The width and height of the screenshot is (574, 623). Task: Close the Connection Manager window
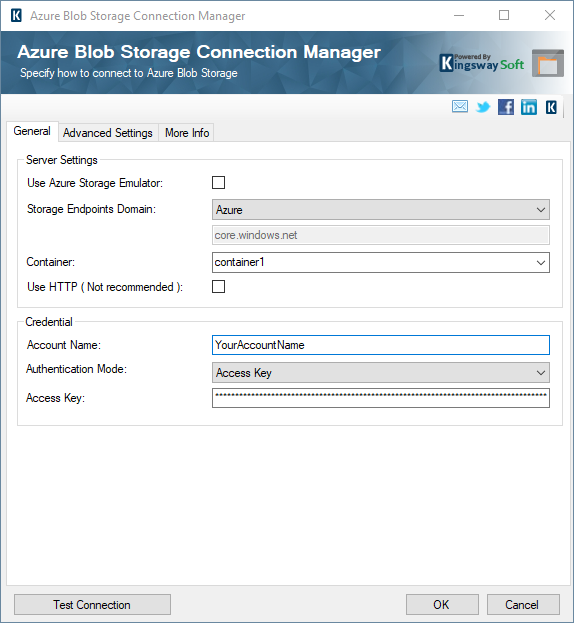coord(550,15)
